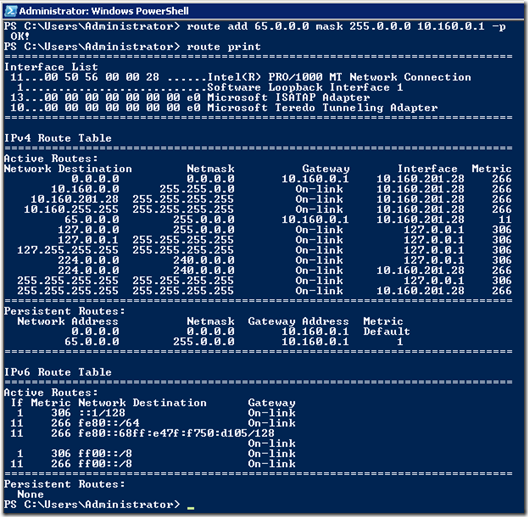
Task: Click 'None' under IPv6 persistent routes
Action: pyautogui.click(x=31, y=494)
